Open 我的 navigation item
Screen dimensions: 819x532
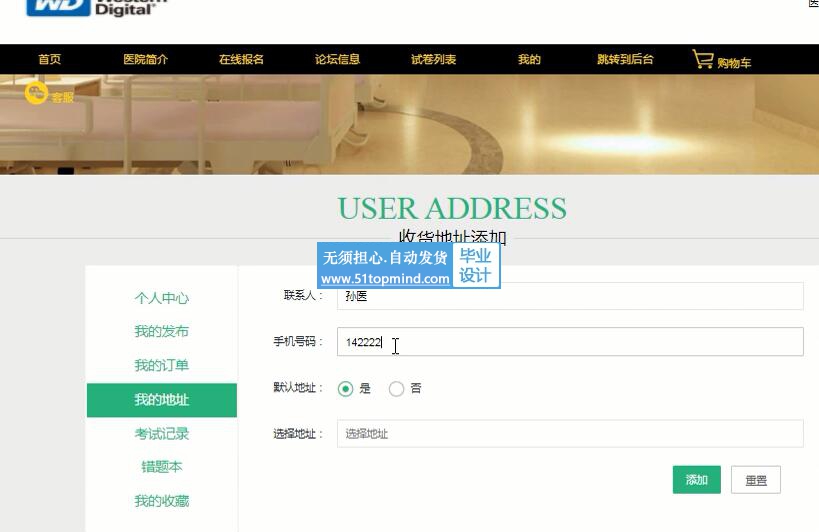tap(529, 59)
